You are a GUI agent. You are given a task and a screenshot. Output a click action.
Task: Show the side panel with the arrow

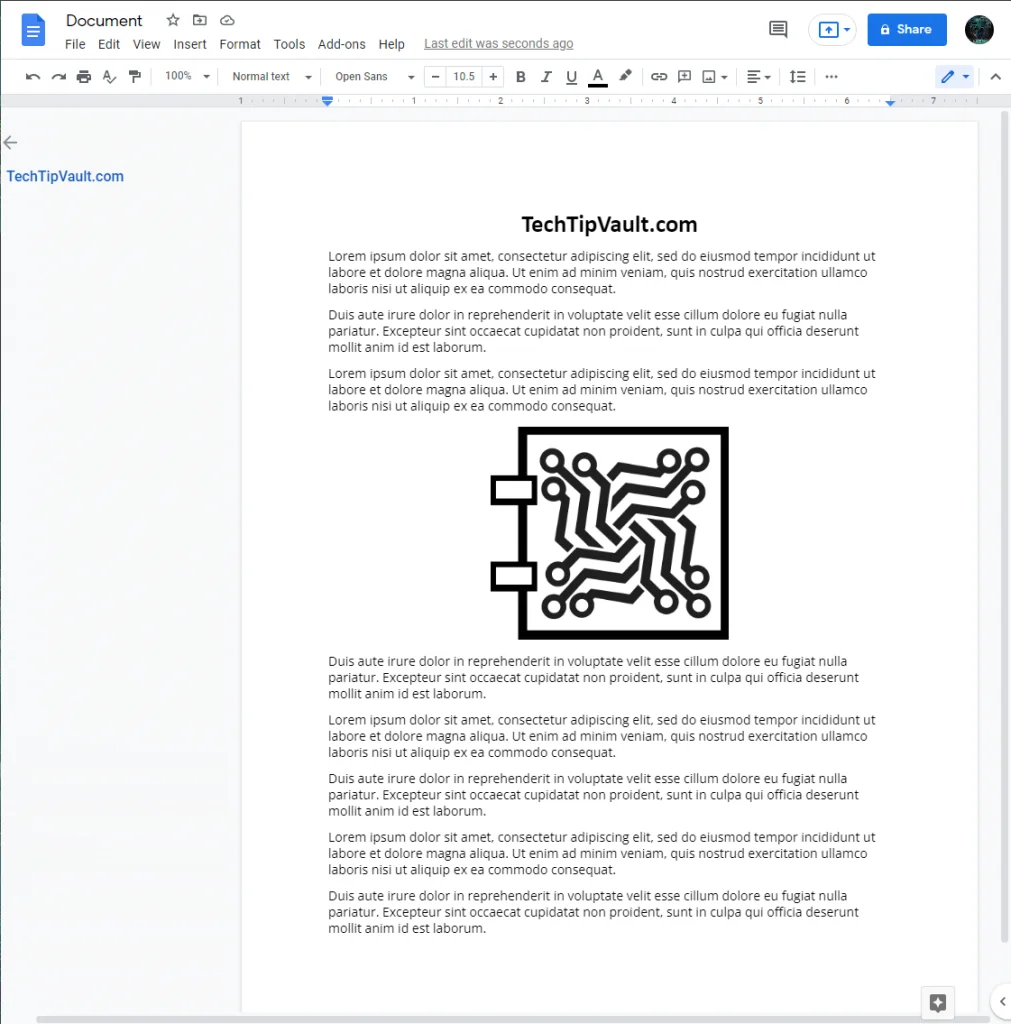pos(1003,1001)
